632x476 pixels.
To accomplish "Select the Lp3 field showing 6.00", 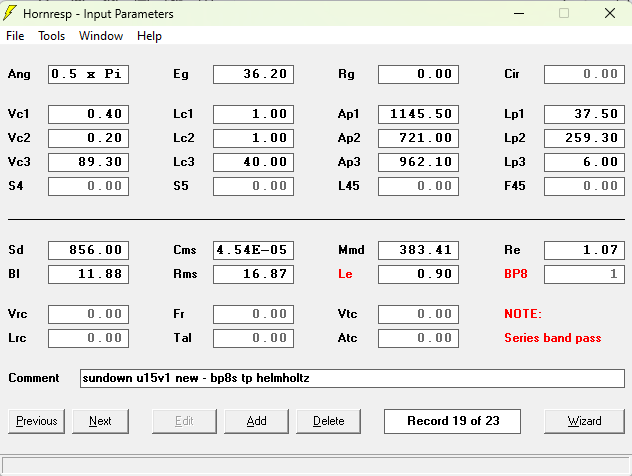I will tap(584, 162).
